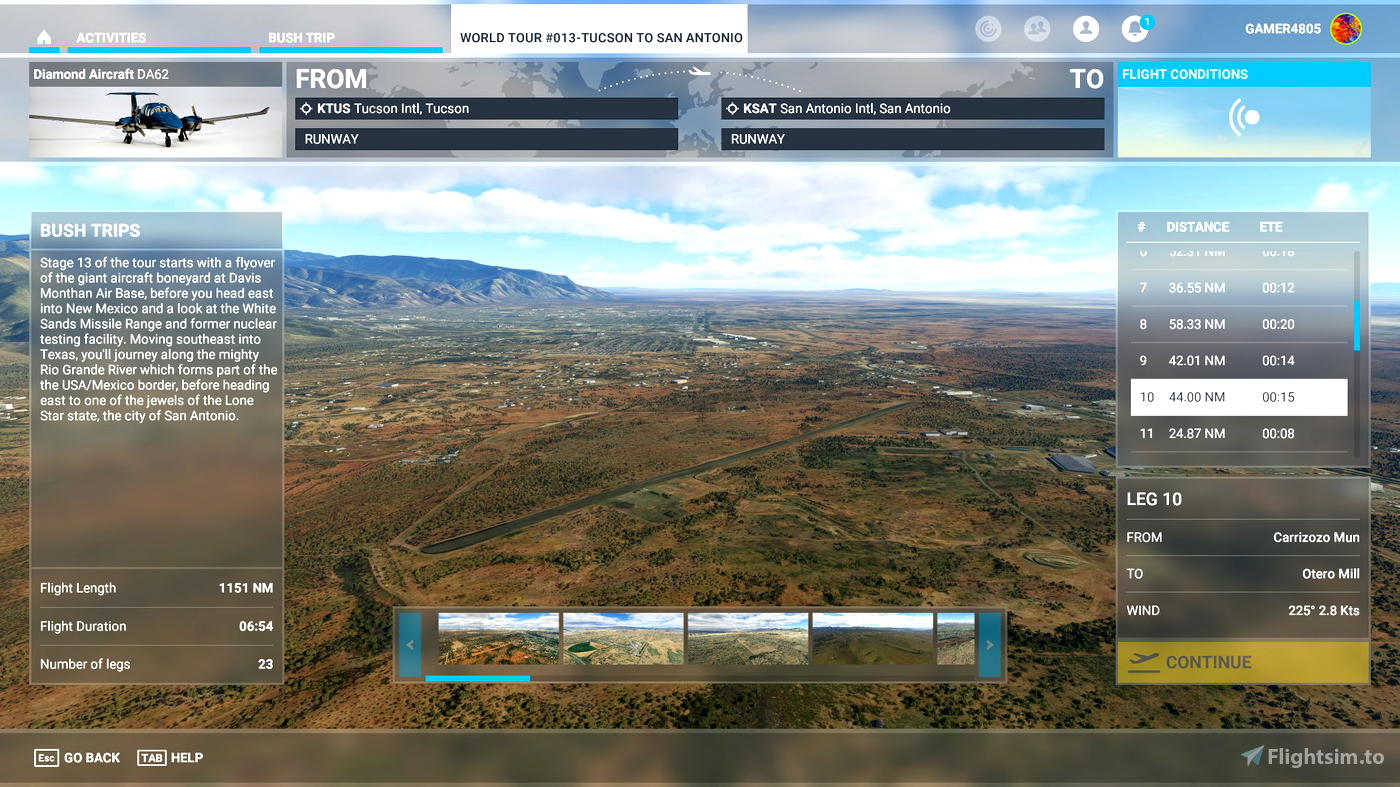Open the arrival RUNWAY selector

(x=912, y=139)
